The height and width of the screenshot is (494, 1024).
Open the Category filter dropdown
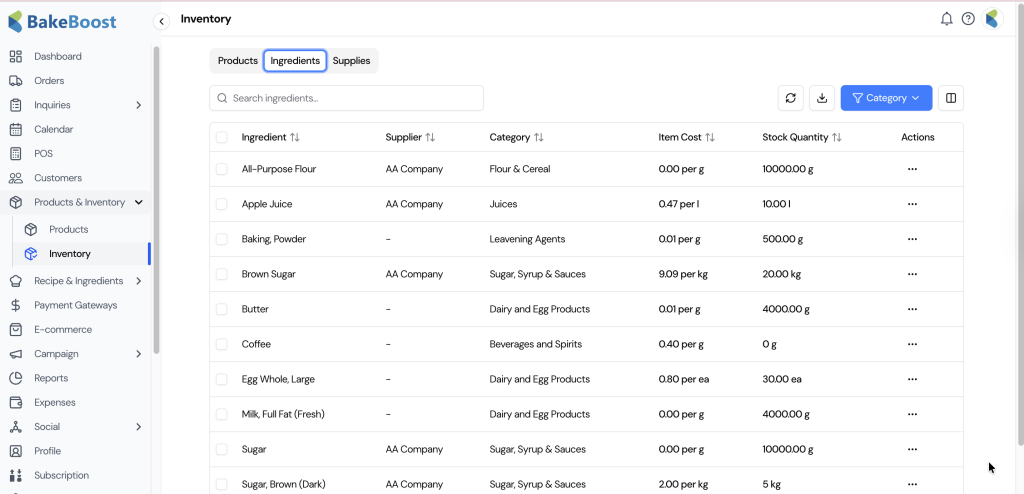(886, 98)
